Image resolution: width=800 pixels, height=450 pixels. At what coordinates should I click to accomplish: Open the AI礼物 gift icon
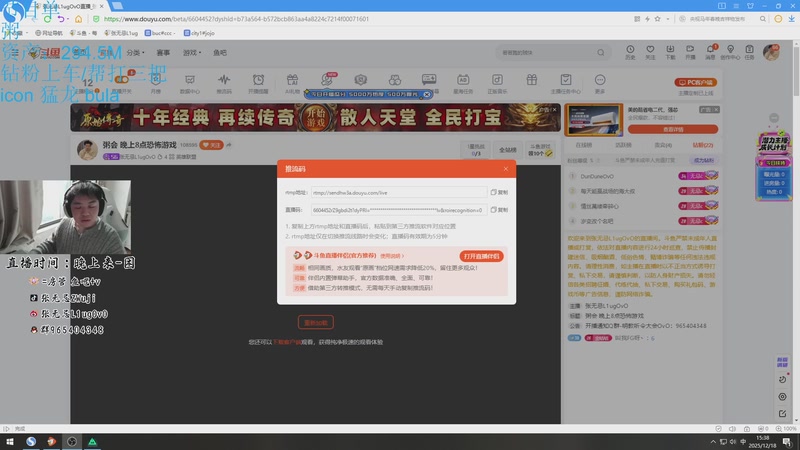click(x=292, y=83)
